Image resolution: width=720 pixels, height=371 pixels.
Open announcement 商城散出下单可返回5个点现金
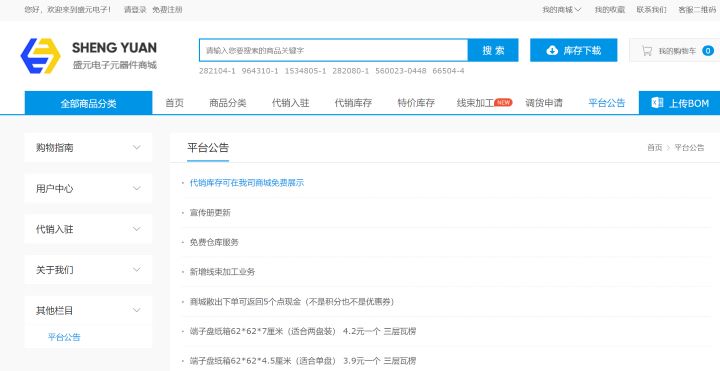click(x=292, y=302)
